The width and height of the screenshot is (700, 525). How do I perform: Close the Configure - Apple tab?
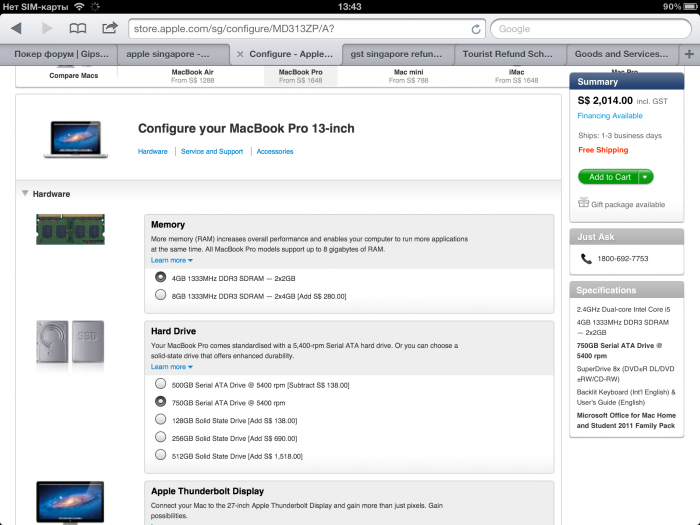[240, 54]
